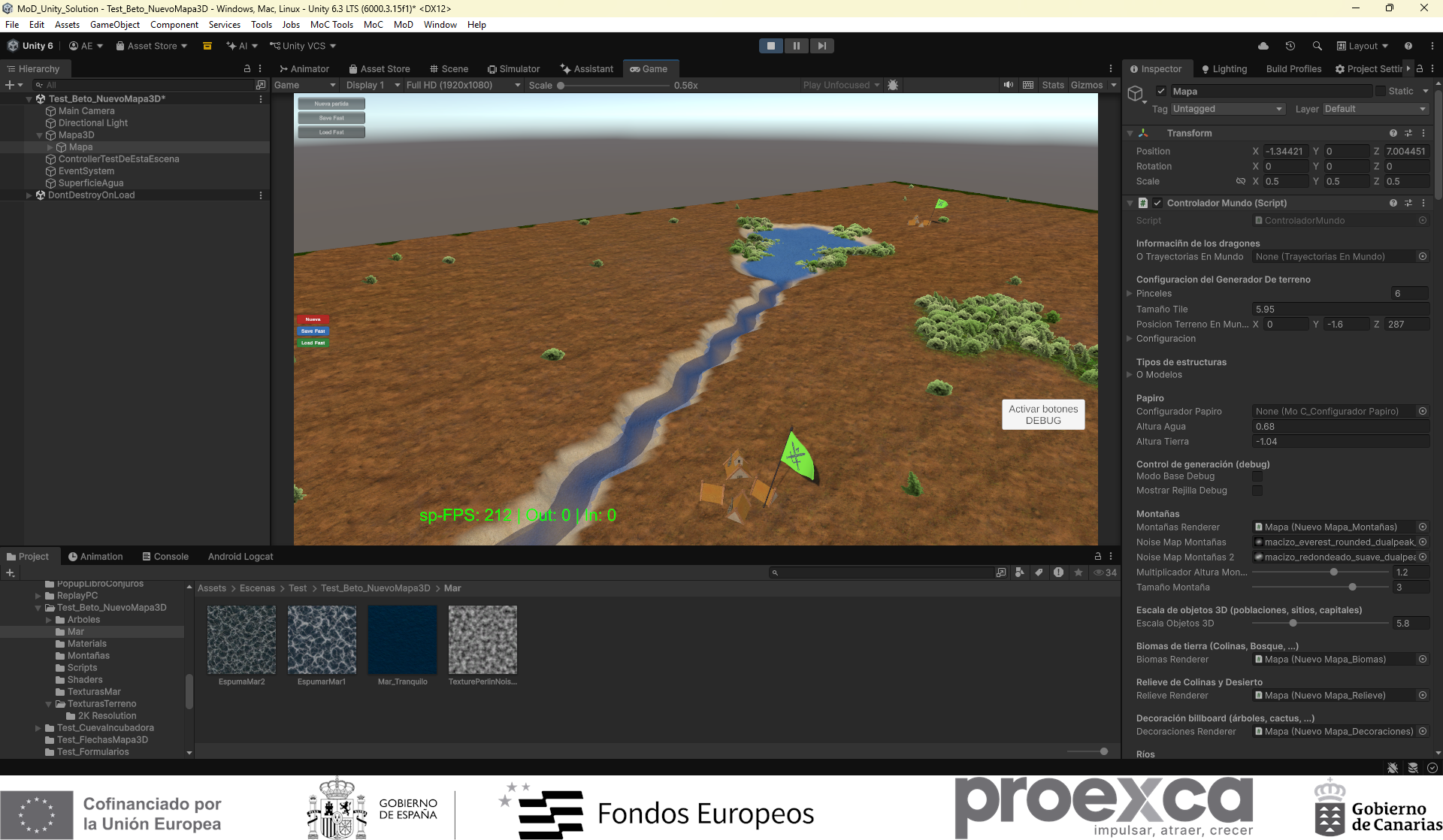Enable Modo Base Debug checkbox

[1257, 476]
